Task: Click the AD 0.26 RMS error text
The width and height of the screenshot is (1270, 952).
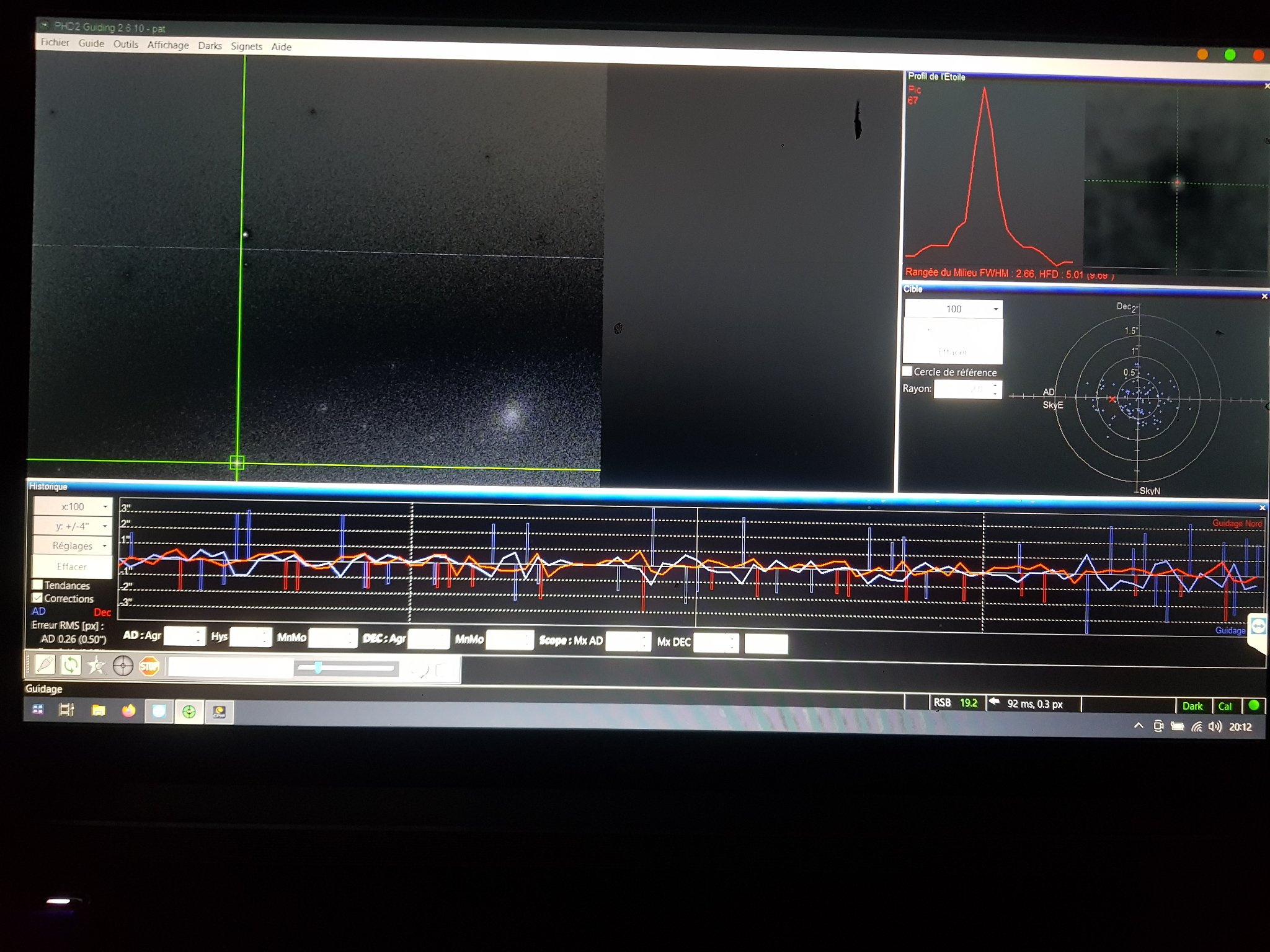Action: 74,639
